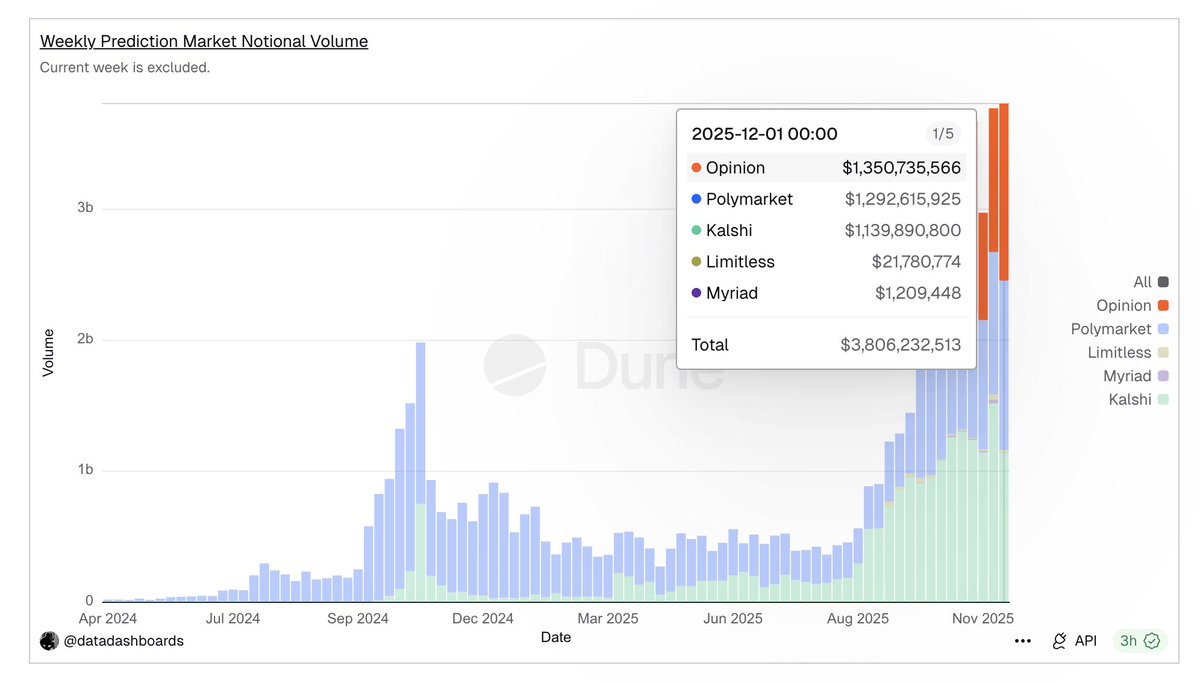
Task: Click the verified check icon beside 3h
Action: (1152, 641)
